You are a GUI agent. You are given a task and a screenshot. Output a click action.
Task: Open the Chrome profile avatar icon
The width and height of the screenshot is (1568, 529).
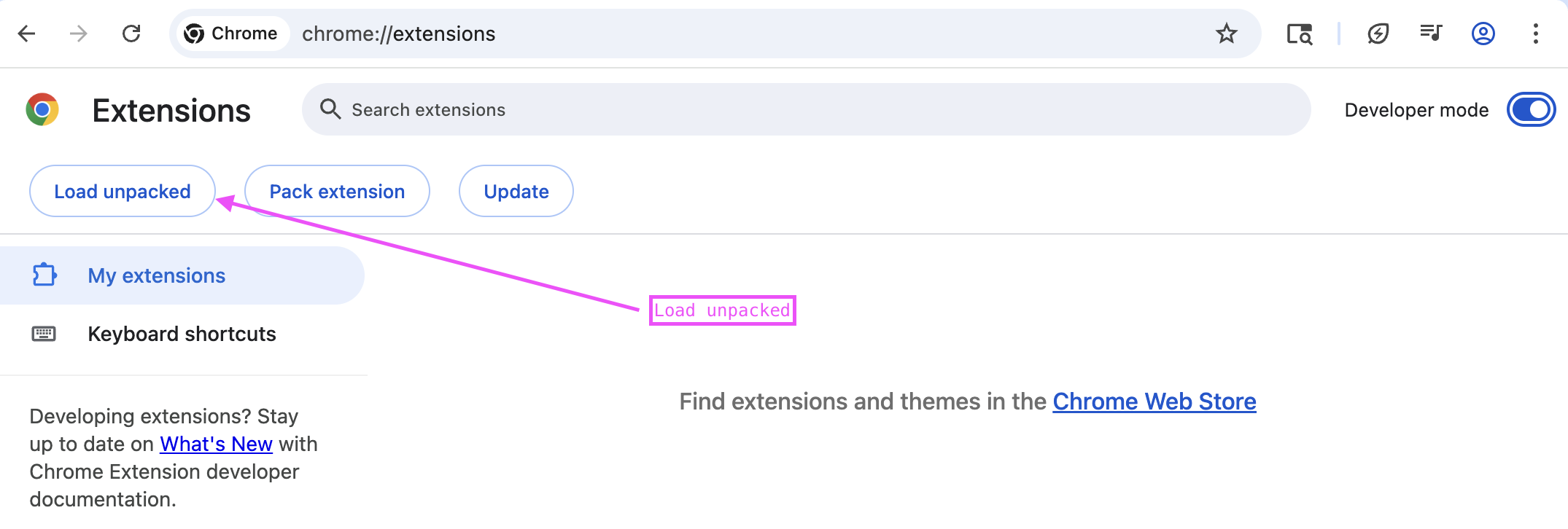point(1483,34)
